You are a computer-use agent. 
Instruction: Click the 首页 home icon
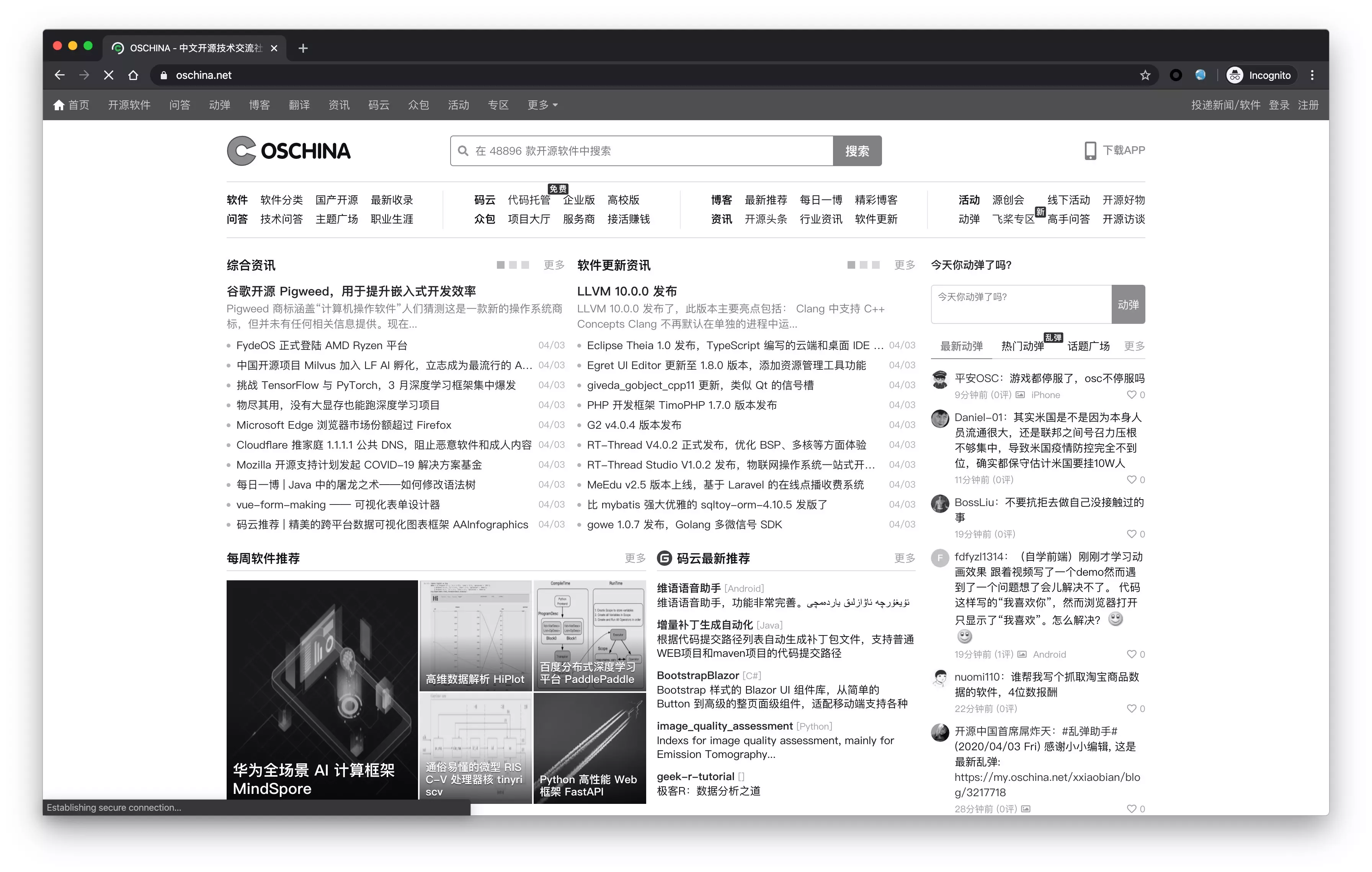(59, 105)
